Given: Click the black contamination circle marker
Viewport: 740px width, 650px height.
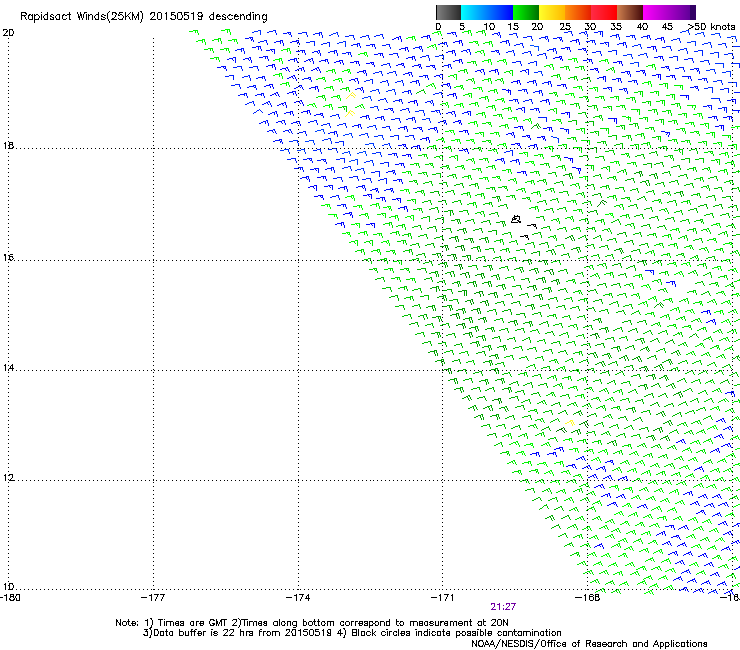Looking at the screenshot, I should point(516,219).
